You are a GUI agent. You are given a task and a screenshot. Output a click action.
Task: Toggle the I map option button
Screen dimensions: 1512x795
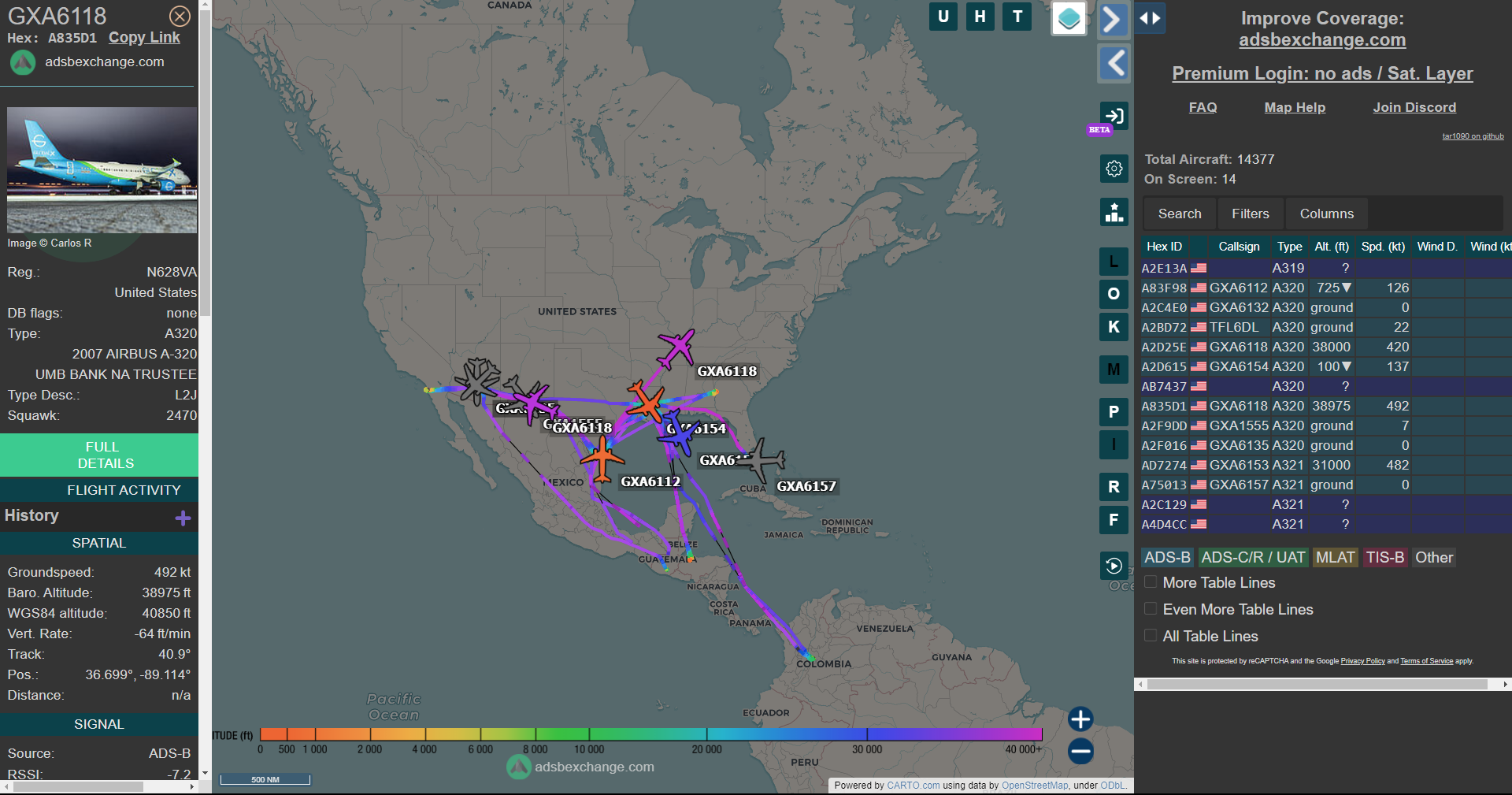(1114, 444)
